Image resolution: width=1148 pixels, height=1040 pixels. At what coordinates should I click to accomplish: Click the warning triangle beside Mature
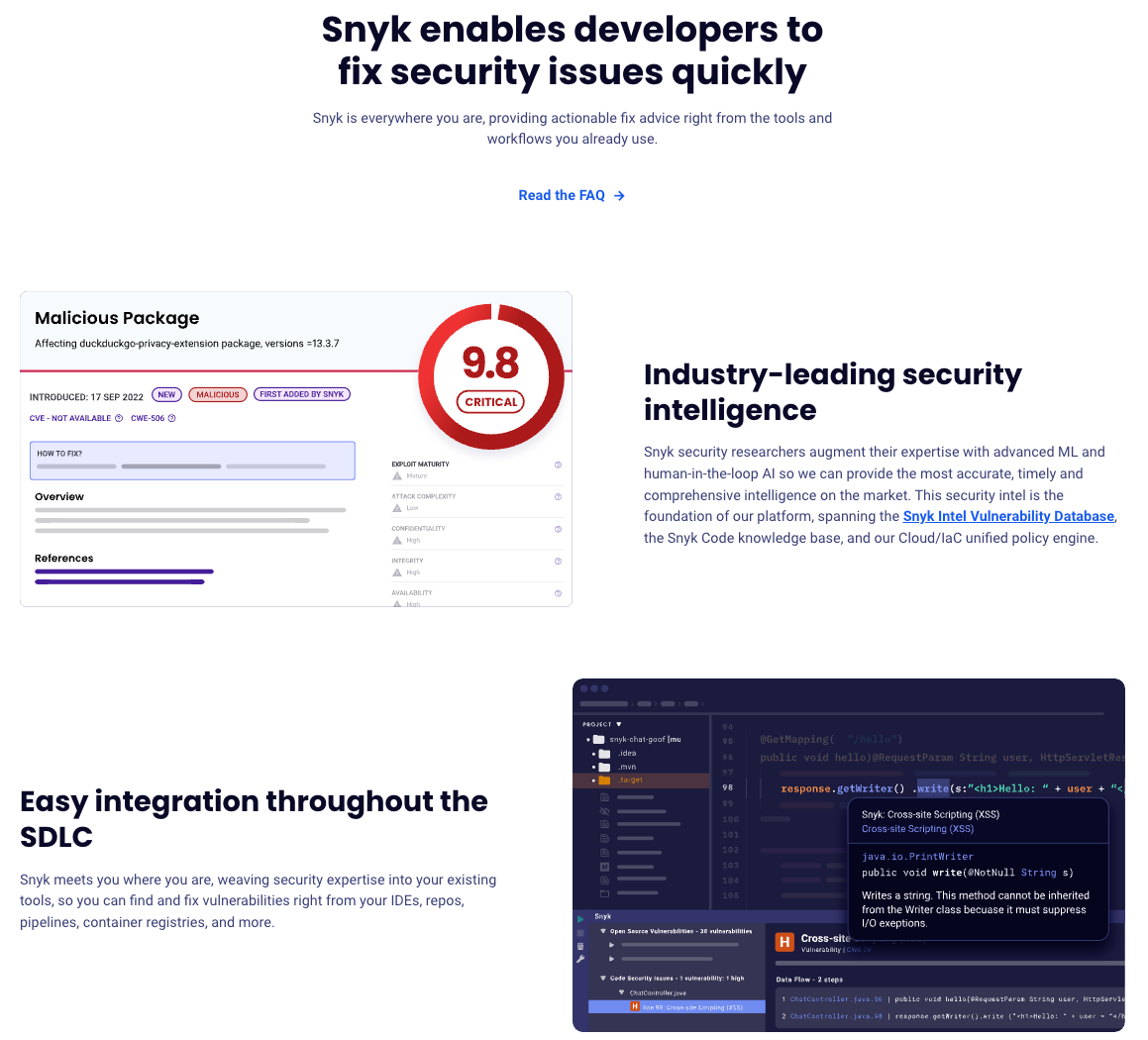[x=397, y=475]
